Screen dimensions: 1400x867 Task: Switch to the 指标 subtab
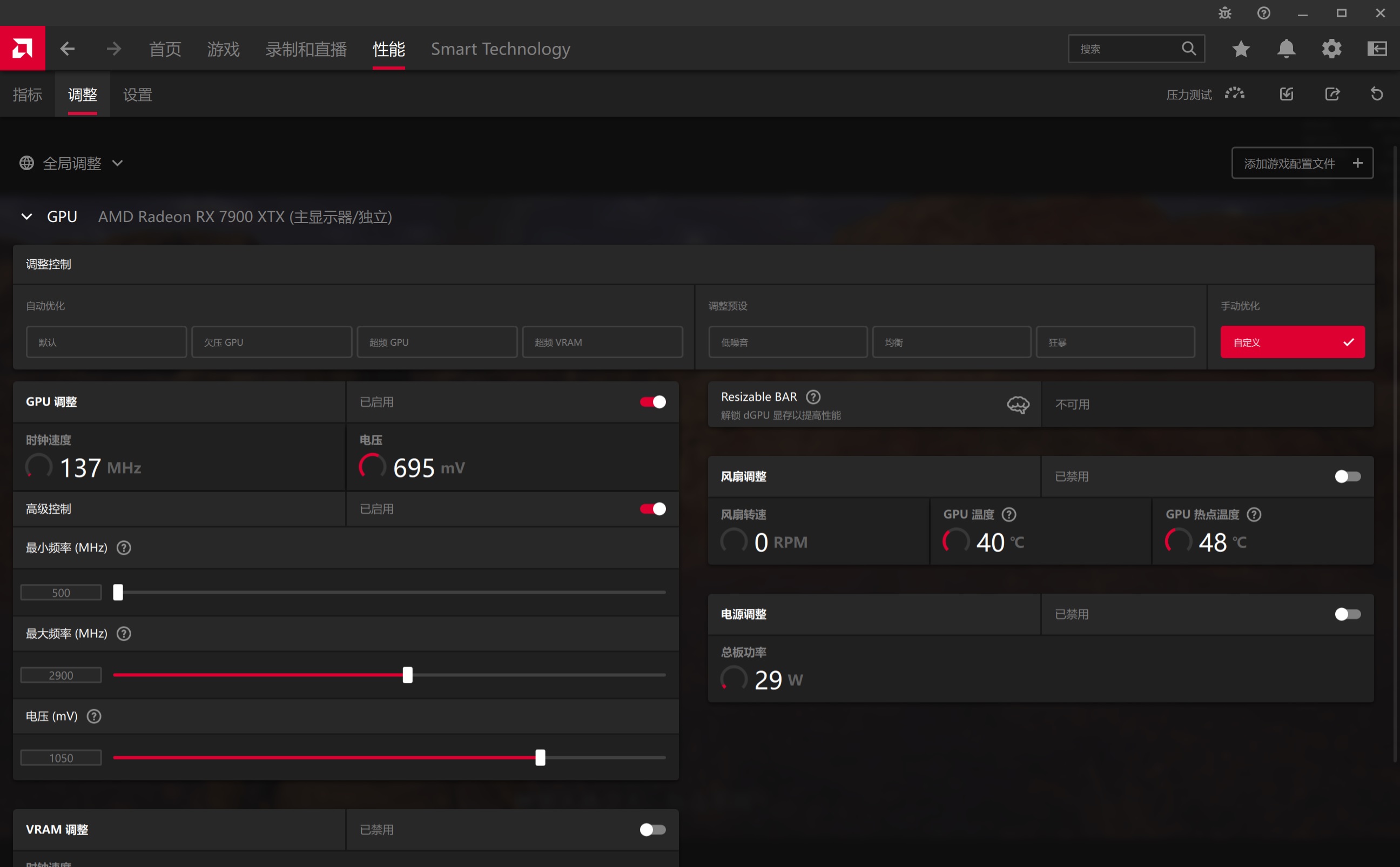(x=28, y=95)
